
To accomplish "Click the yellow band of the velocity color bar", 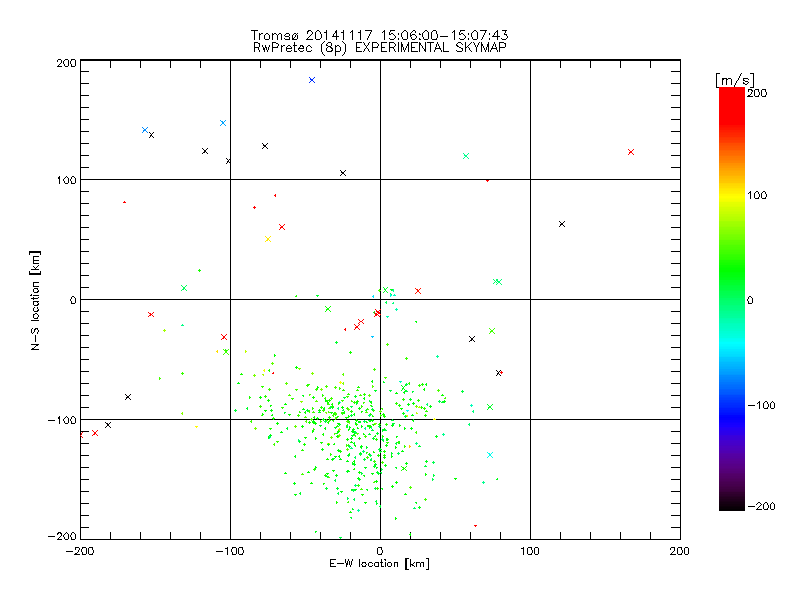I will coord(732,196).
